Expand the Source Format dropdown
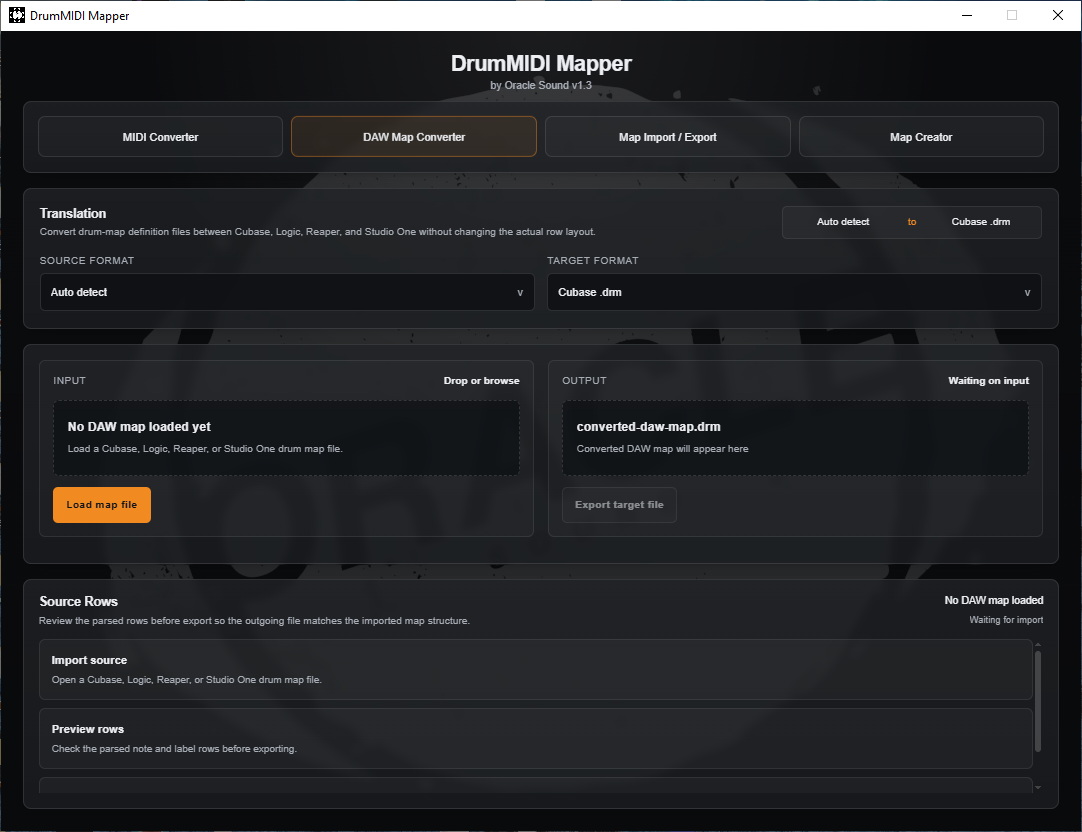 click(x=286, y=292)
